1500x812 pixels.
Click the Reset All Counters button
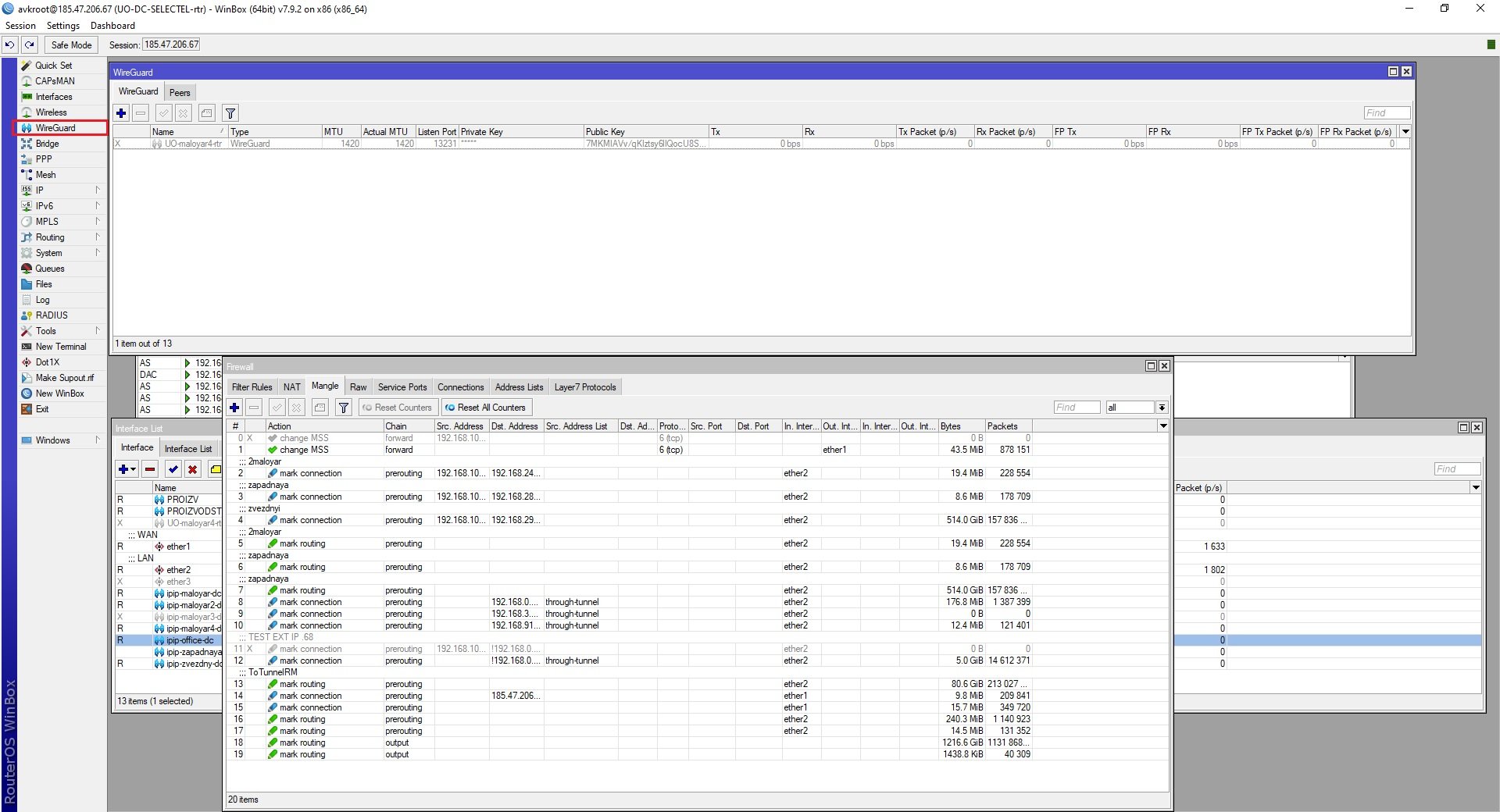click(x=486, y=408)
